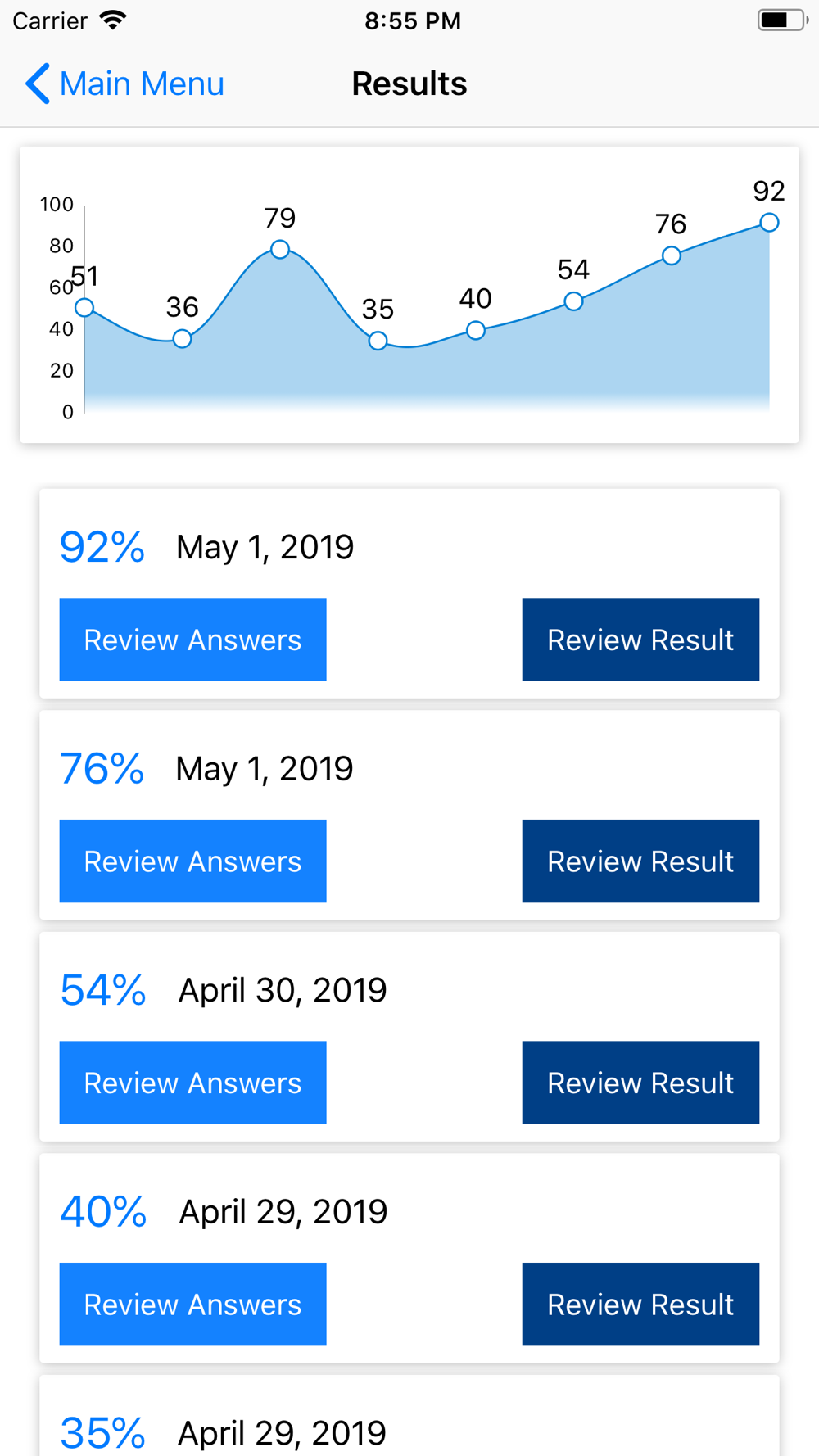Select the chart point labeled 51
This screenshot has width=819, height=1456.
coord(84,308)
